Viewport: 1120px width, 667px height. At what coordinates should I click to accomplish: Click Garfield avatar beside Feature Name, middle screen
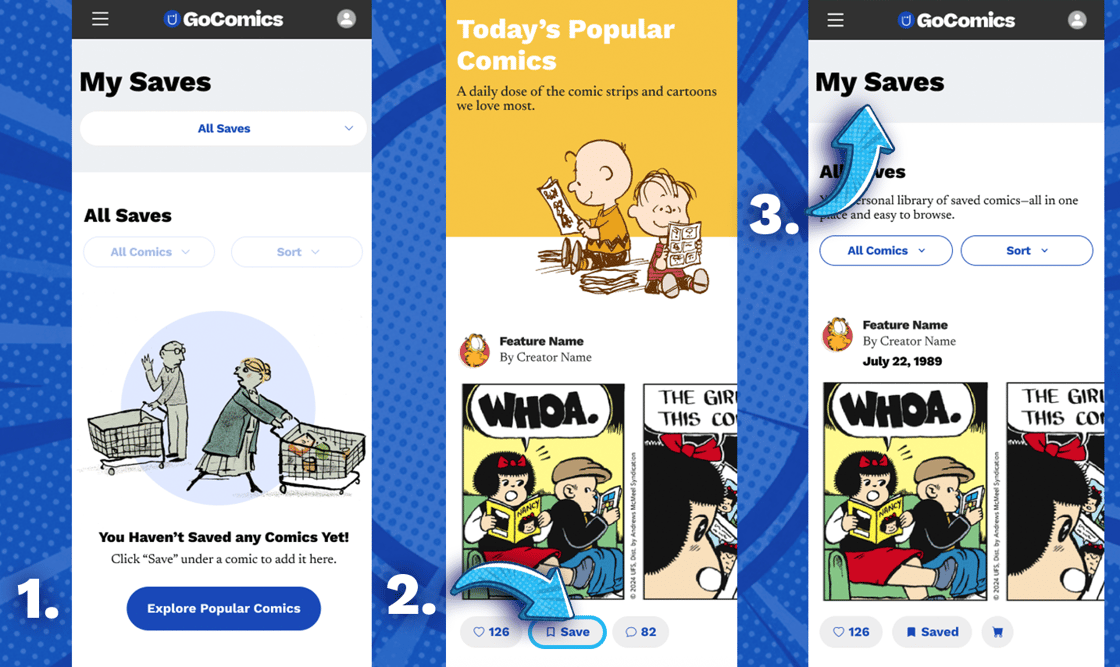point(474,350)
